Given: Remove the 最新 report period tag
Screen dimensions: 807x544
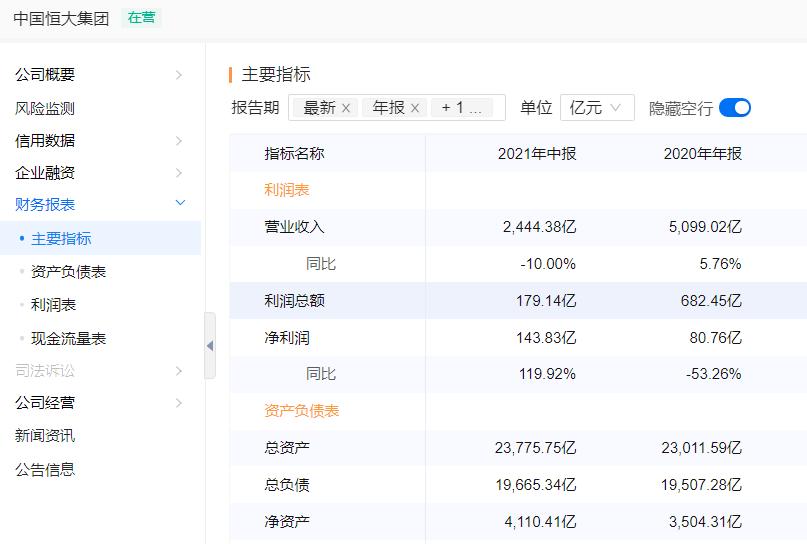Looking at the screenshot, I should [346, 108].
